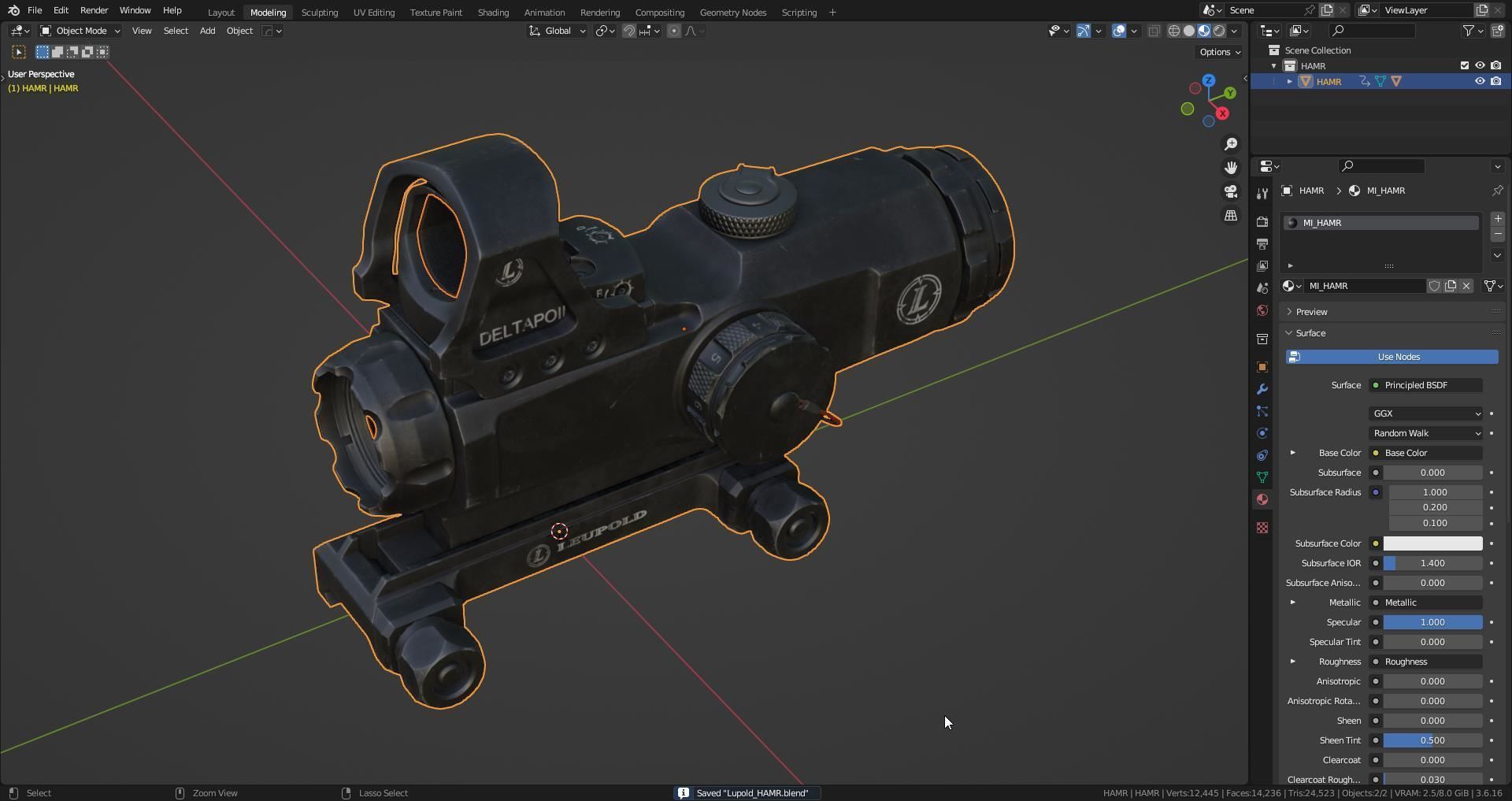
Task: Open Random Walk subsurface method dropdown
Action: coord(1425,433)
